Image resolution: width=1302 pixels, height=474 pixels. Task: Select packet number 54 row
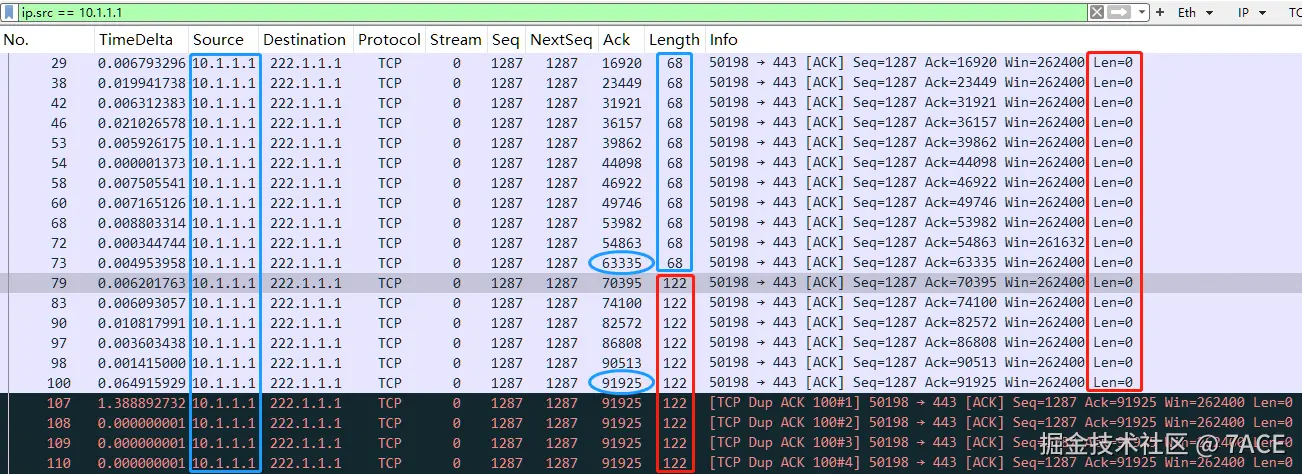651,162
